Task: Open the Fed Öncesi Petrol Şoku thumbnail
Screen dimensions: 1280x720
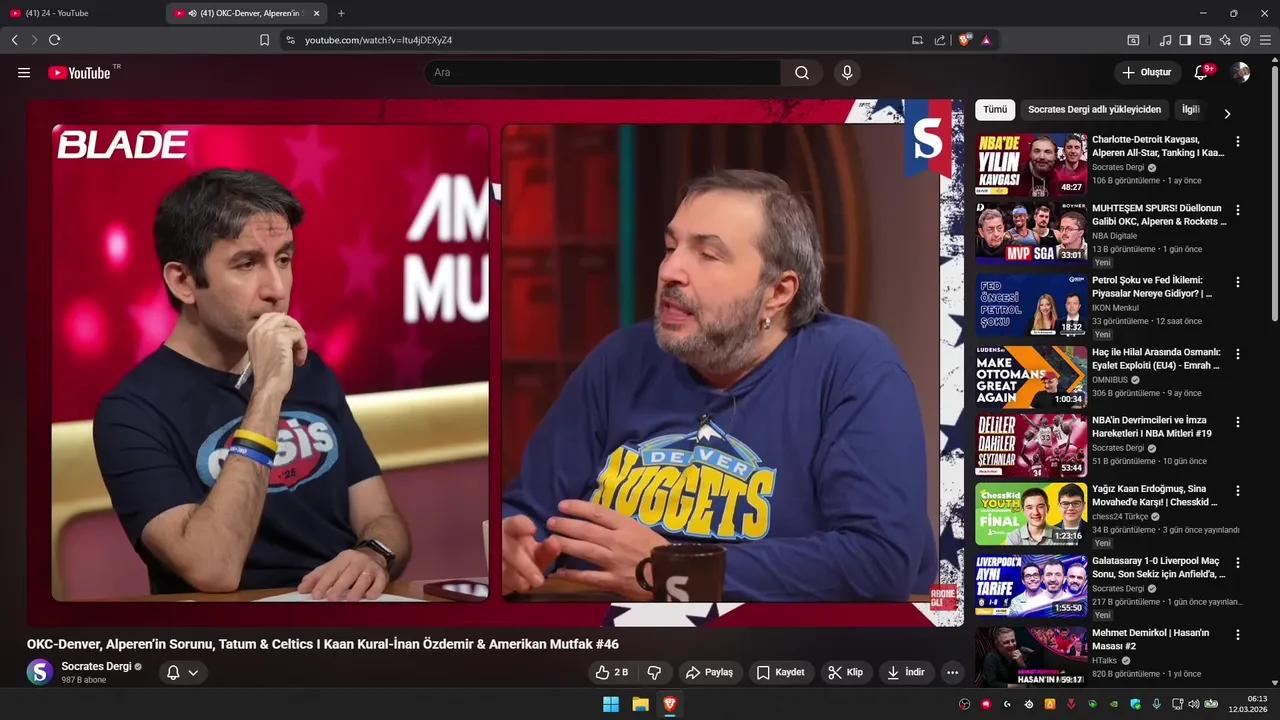Action: click(x=1031, y=305)
